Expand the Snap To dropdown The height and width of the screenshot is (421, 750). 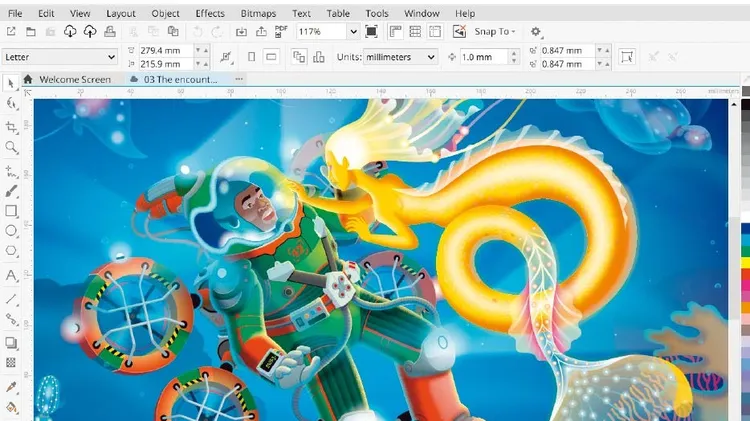click(495, 32)
